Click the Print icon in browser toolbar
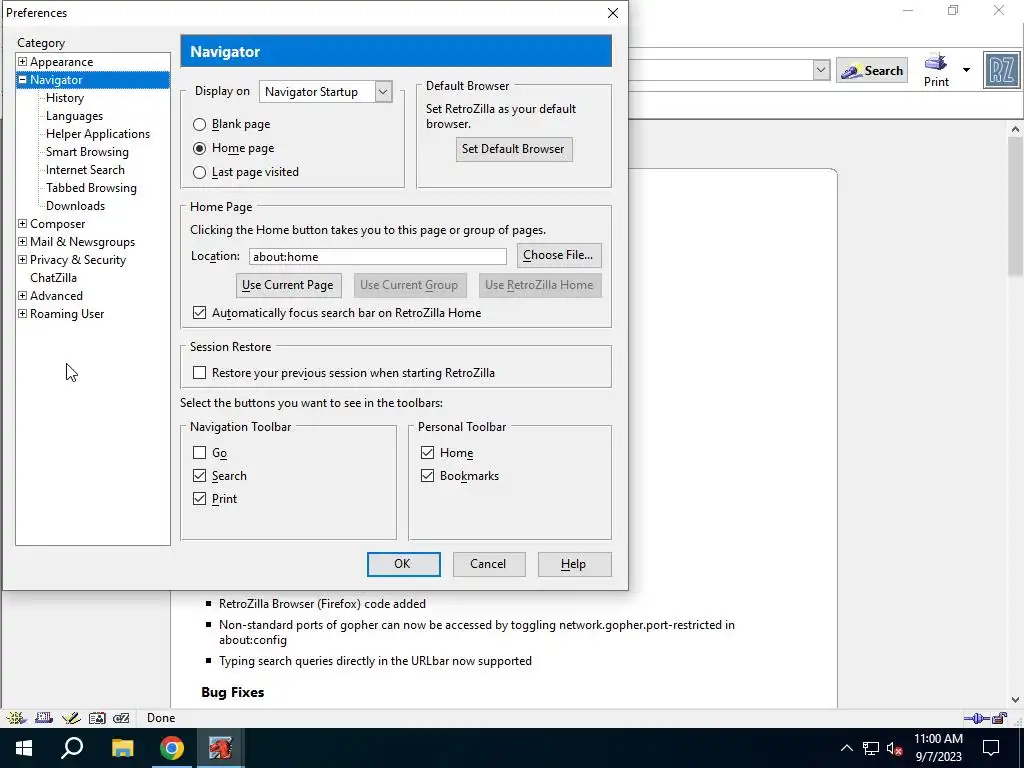The width and height of the screenshot is (1024, 768). (x=936, y=71)
